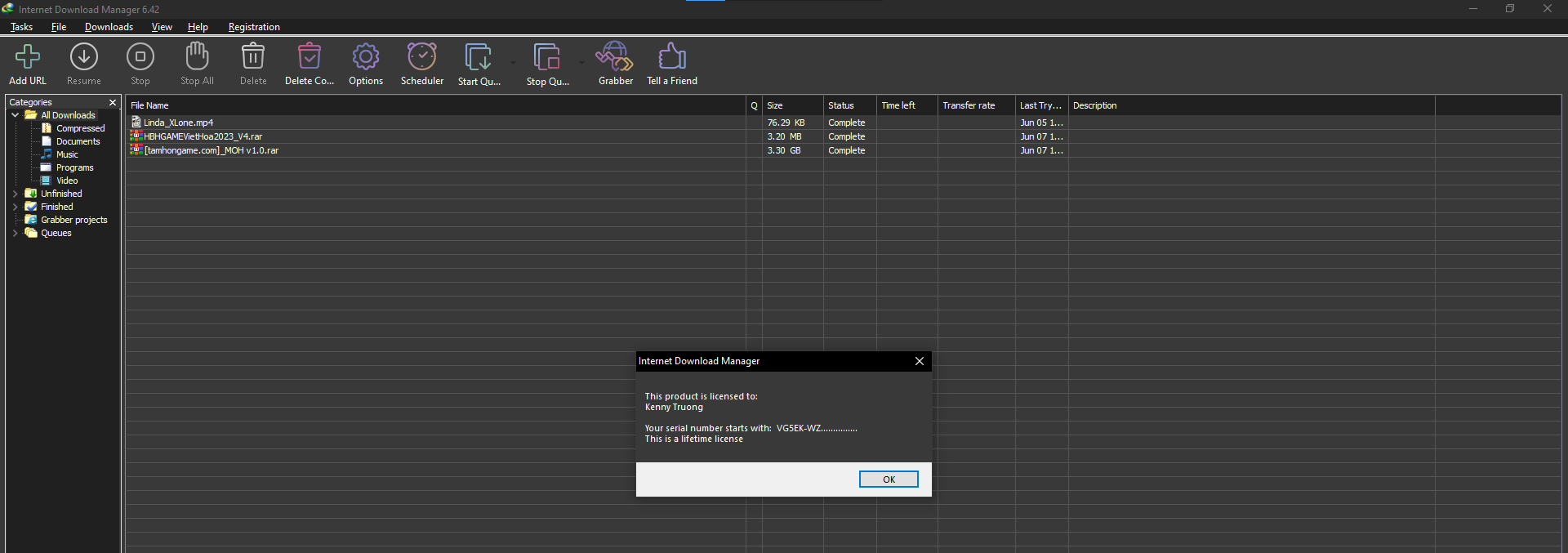Click the Resume download icon
The height and width of the screenshot is (553, 1568).
pyautogui.click(x=84, y=57)
